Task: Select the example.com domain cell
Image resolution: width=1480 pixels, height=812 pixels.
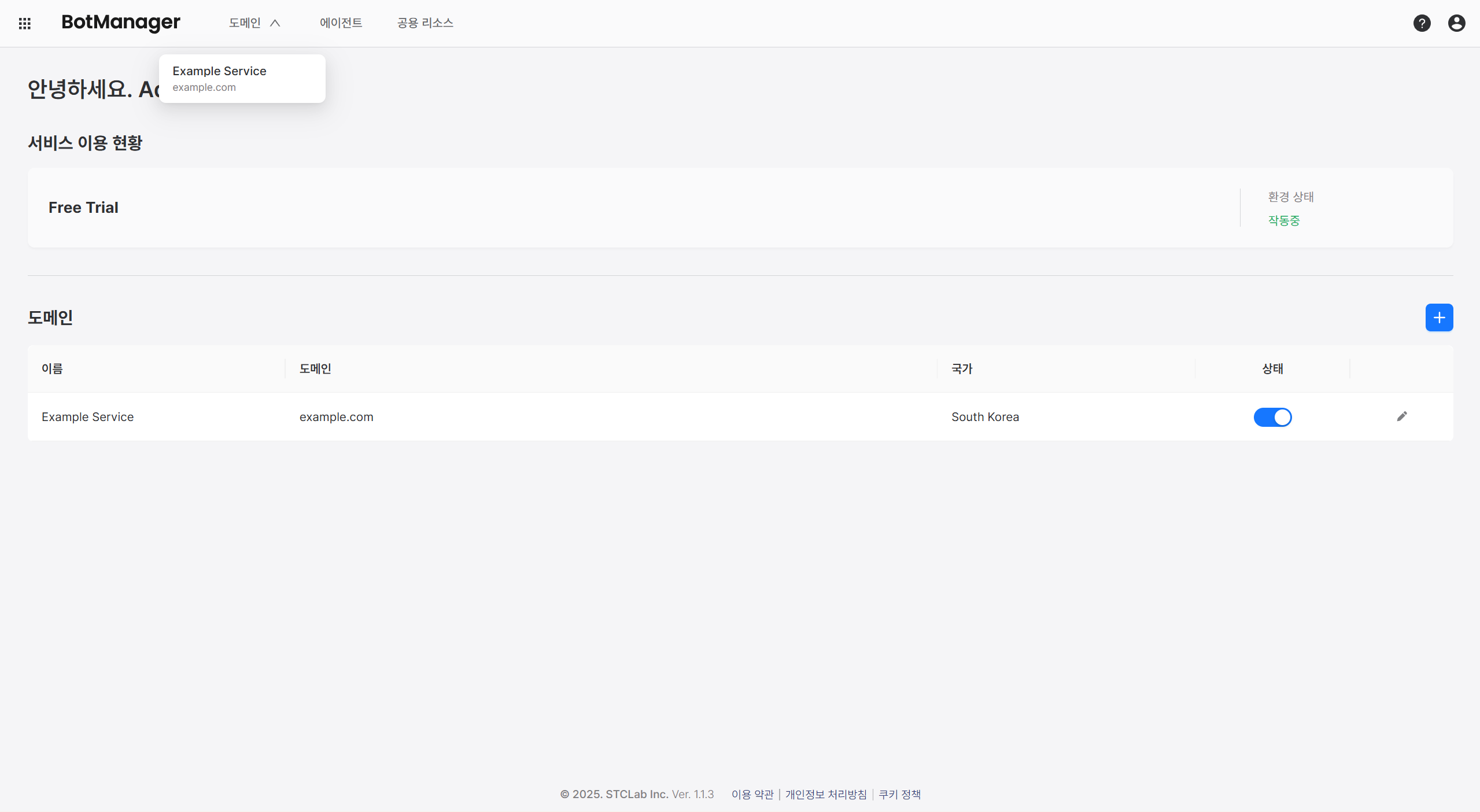Action: [x=336, y=416]
